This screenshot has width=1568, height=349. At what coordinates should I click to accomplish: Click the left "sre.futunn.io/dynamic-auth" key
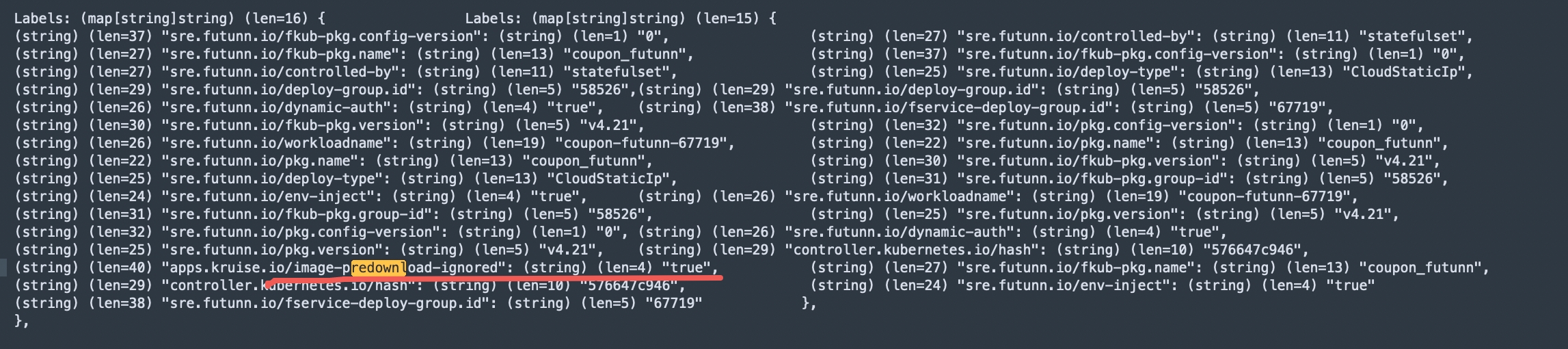pyautogui.click(x=280, y=107)
